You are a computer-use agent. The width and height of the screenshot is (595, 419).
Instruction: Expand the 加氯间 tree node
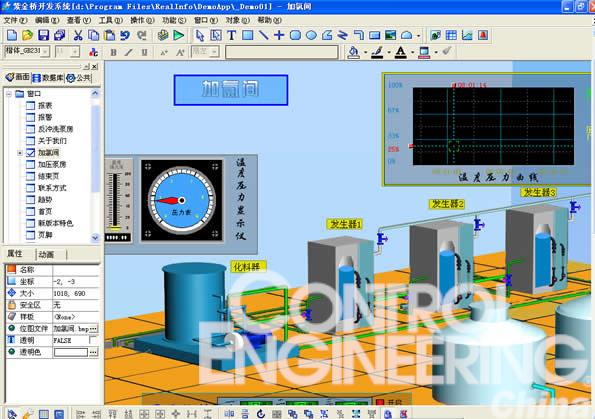pyautogui.click(x=20, y=153)
